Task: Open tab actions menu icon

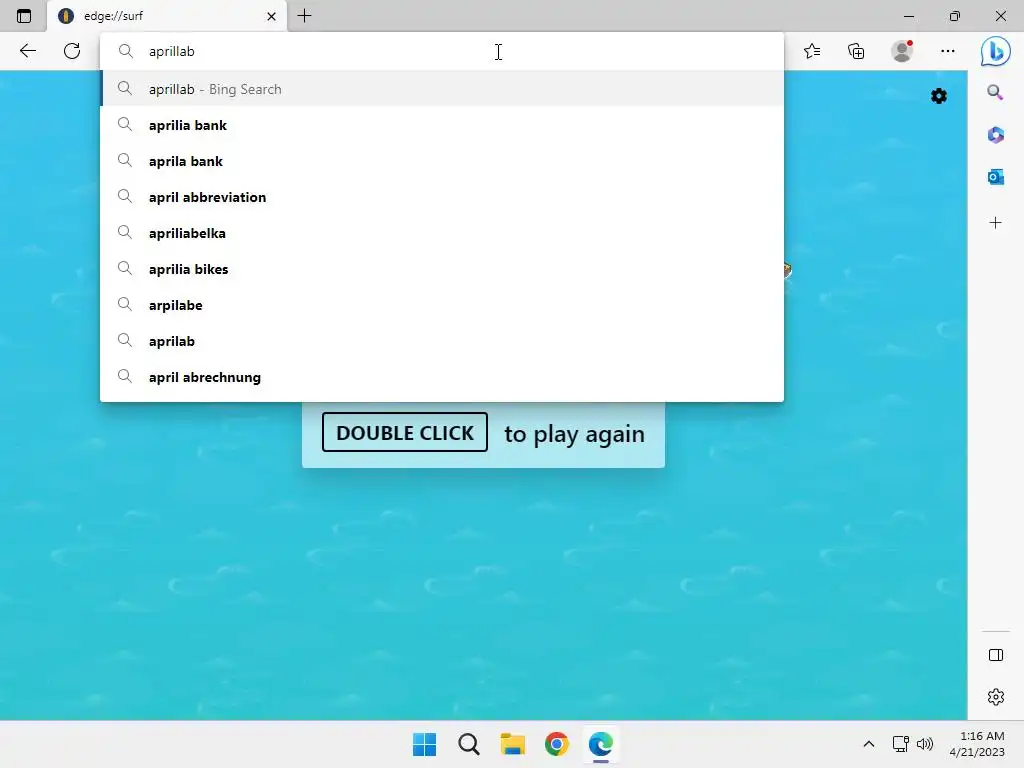Action: click(x=24, y=16)
